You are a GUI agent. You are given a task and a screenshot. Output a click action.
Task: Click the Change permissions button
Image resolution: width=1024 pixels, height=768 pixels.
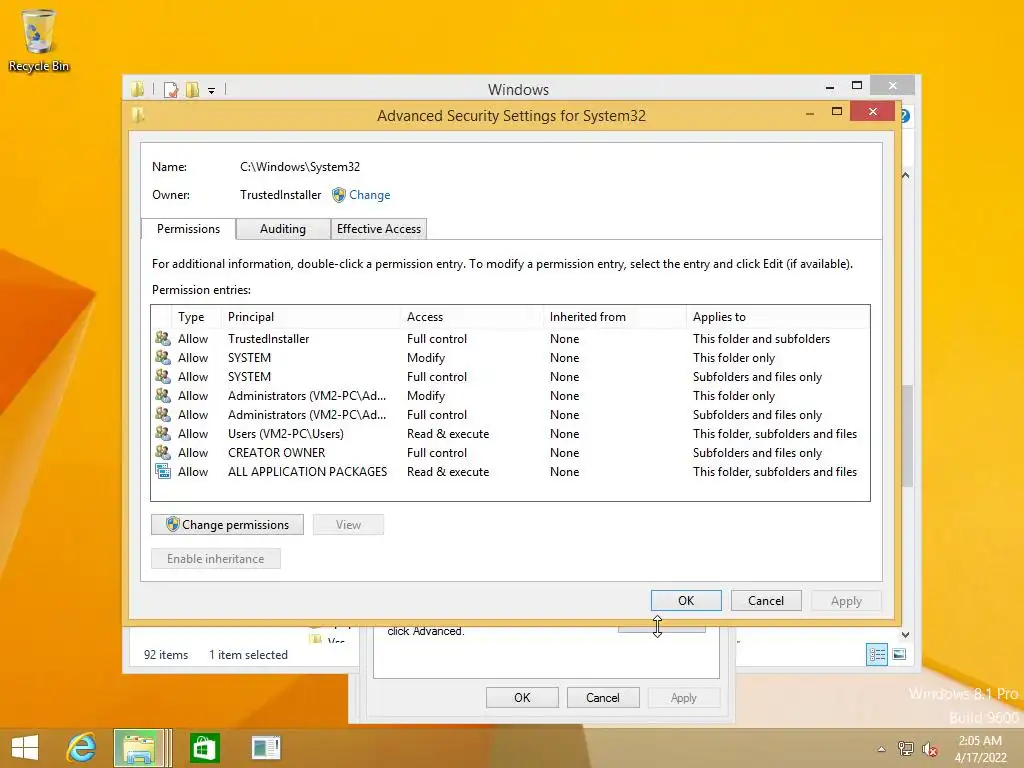pos(227,524)
